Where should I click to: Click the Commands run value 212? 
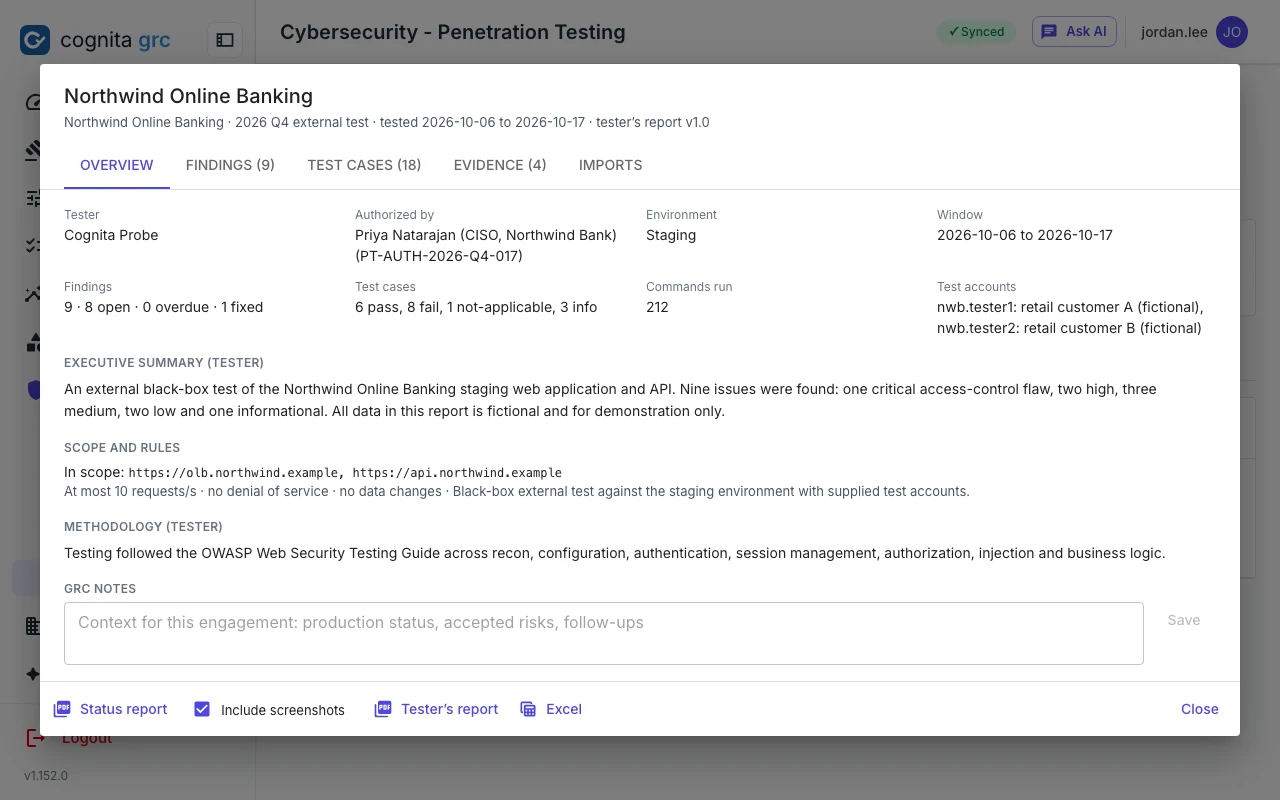point(657,307)
